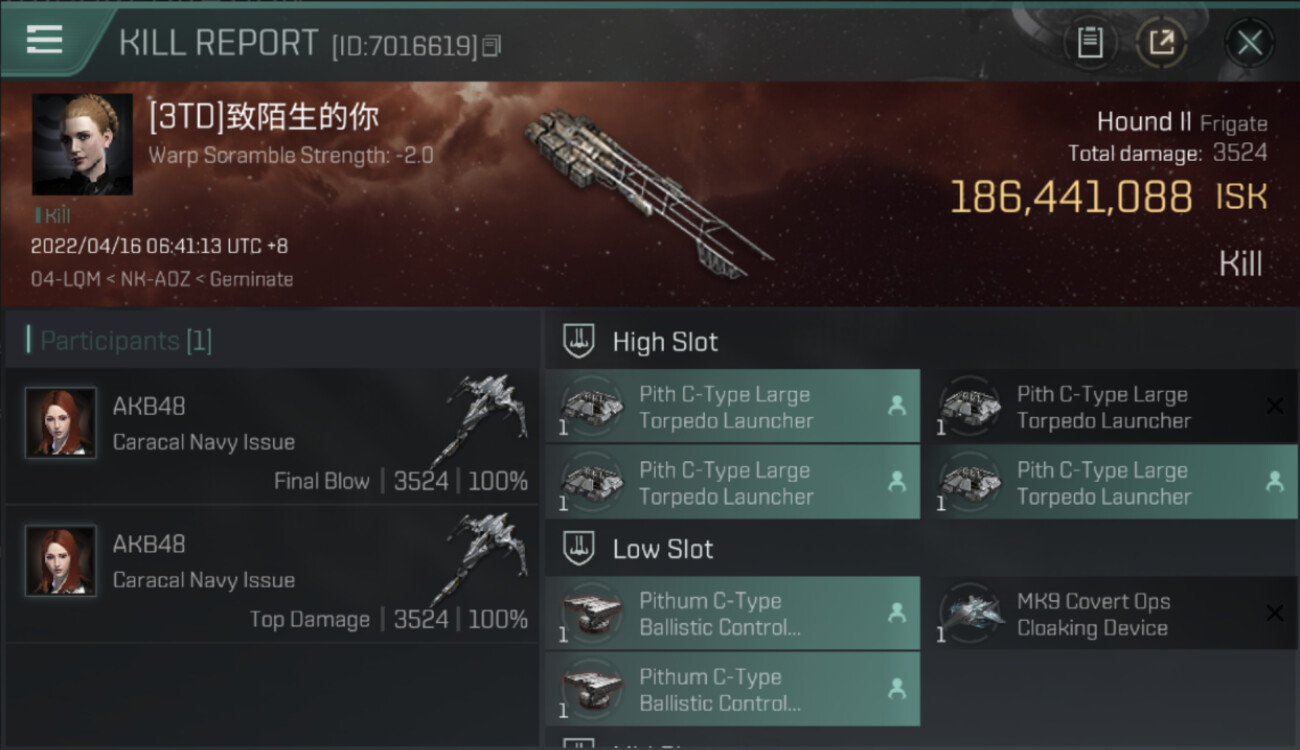Click the share export icon in header
The width and height of the screenshot is (1300, 750).
[x=1161, y=42]
